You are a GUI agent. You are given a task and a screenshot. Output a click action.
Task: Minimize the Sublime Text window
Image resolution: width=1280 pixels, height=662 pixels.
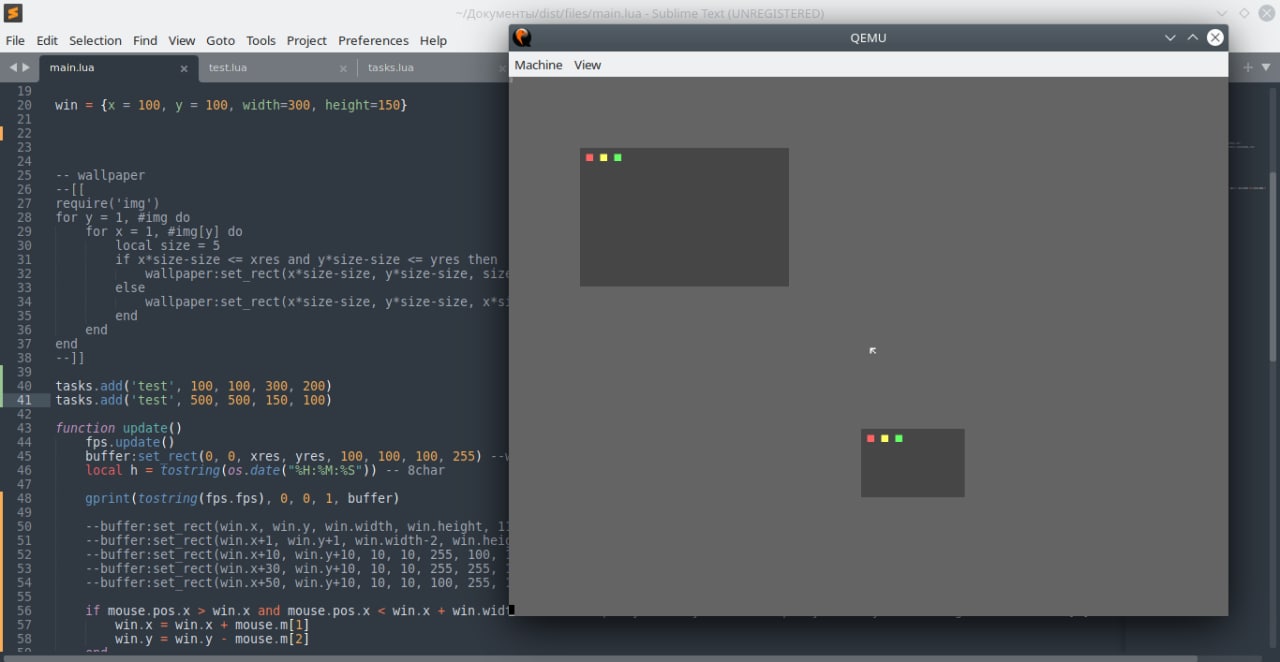(1222, 14)
